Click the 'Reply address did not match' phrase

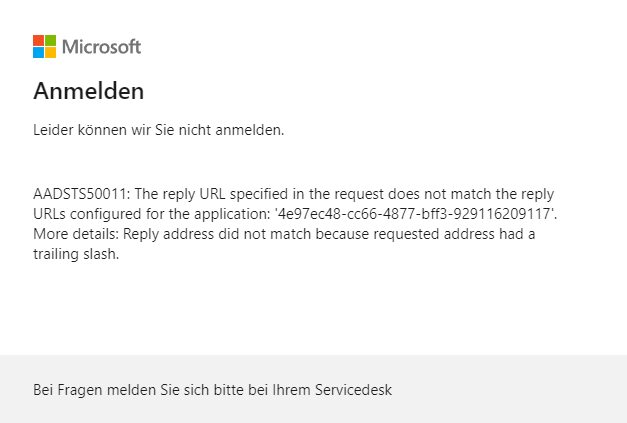[205, 234]
